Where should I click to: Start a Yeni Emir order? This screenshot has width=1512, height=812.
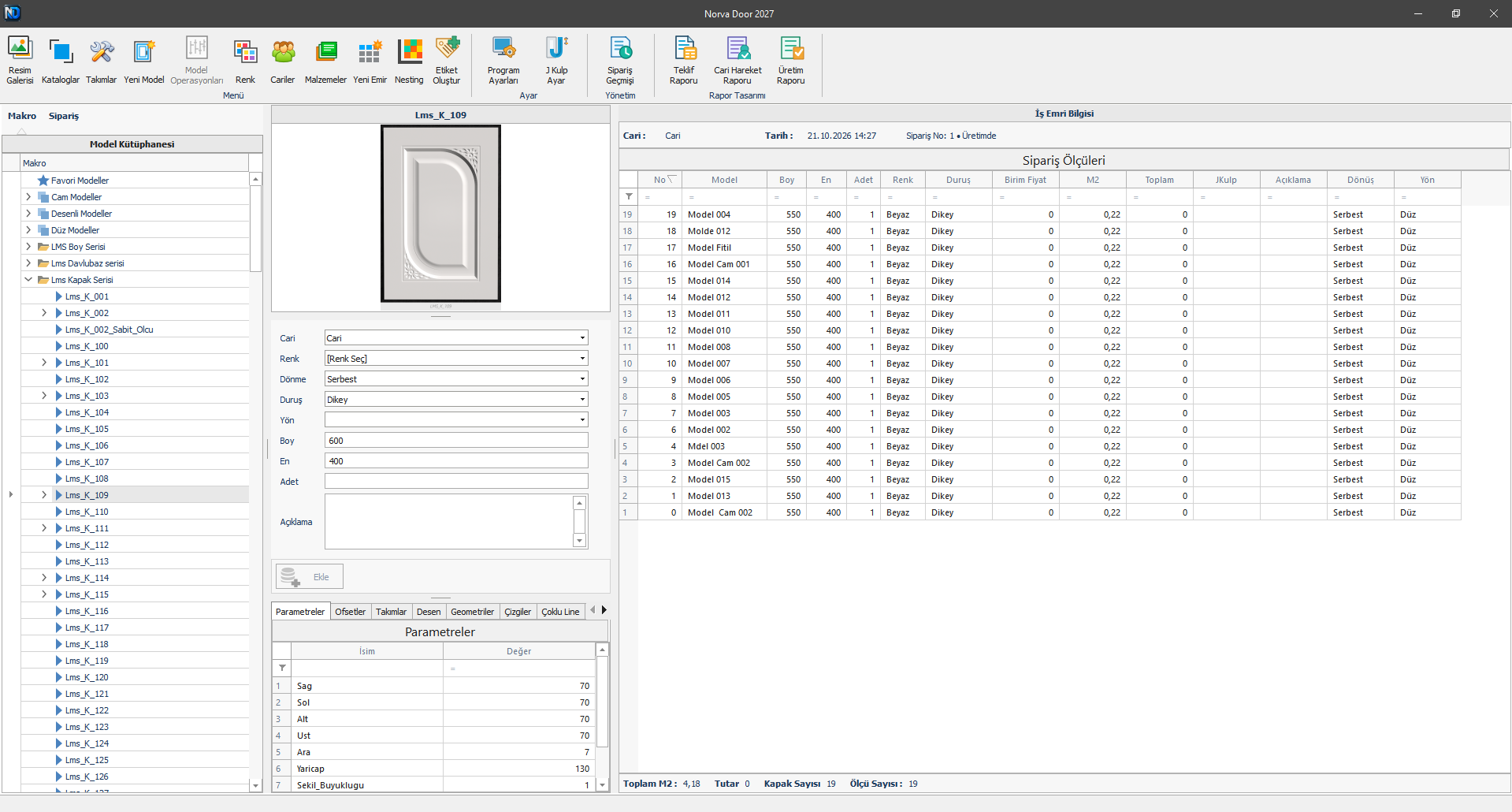pyautogui.click(x=370, y=60)
